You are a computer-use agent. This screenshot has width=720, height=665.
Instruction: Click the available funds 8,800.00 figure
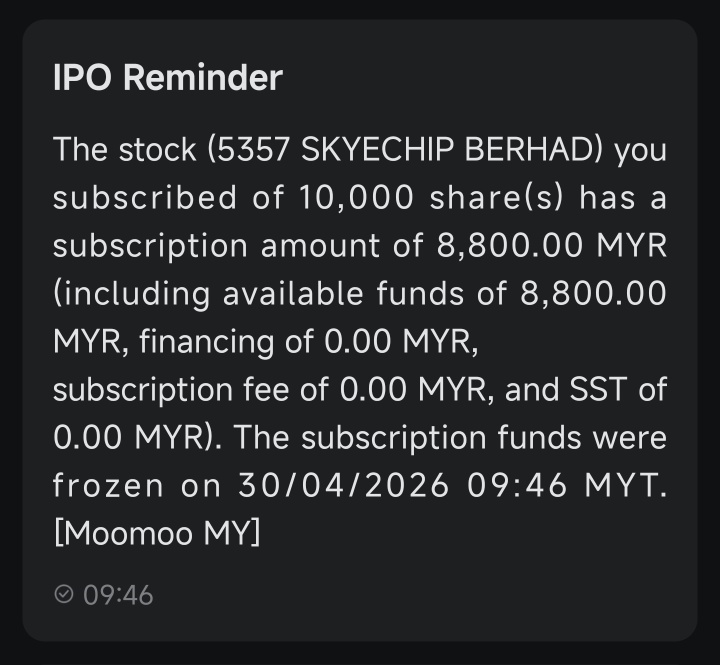tap(593, 293)
